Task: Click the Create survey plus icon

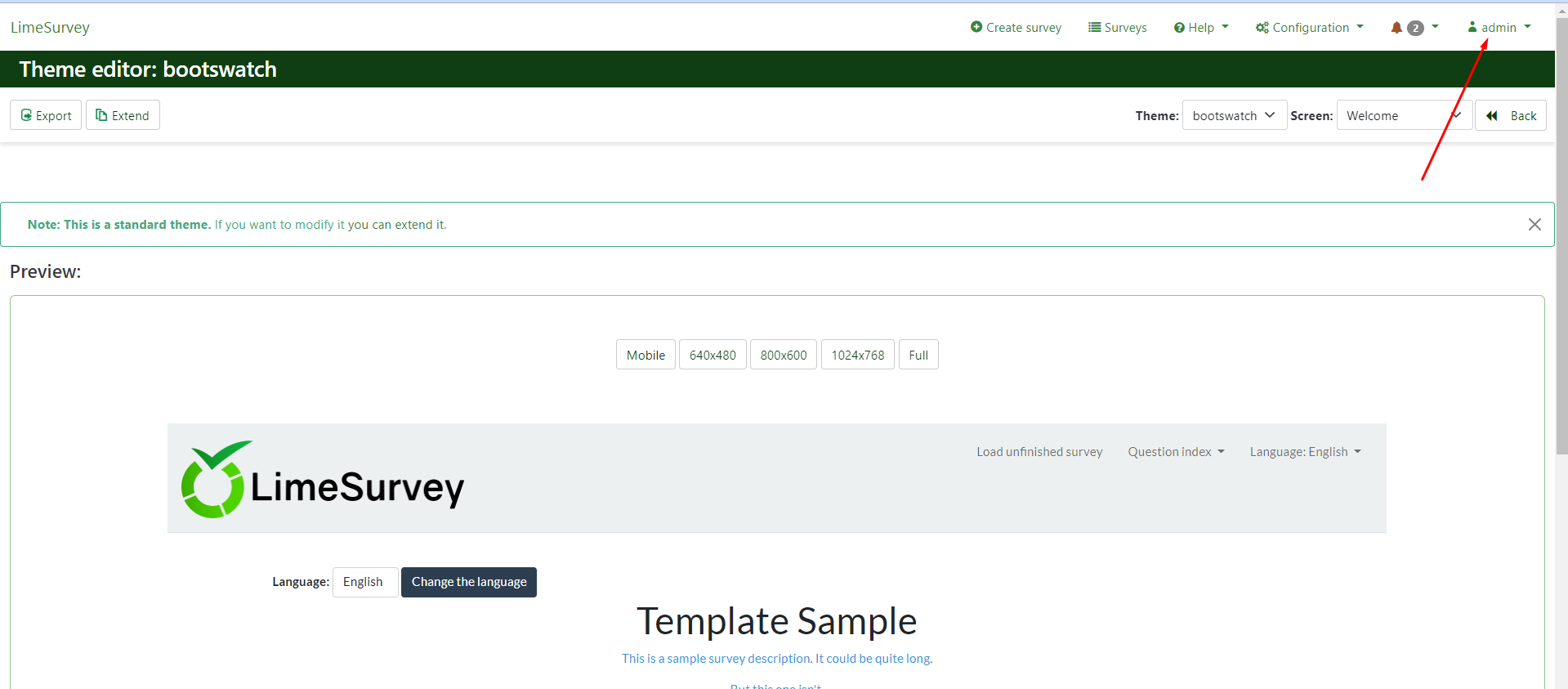Action: [x=976, y=27]
